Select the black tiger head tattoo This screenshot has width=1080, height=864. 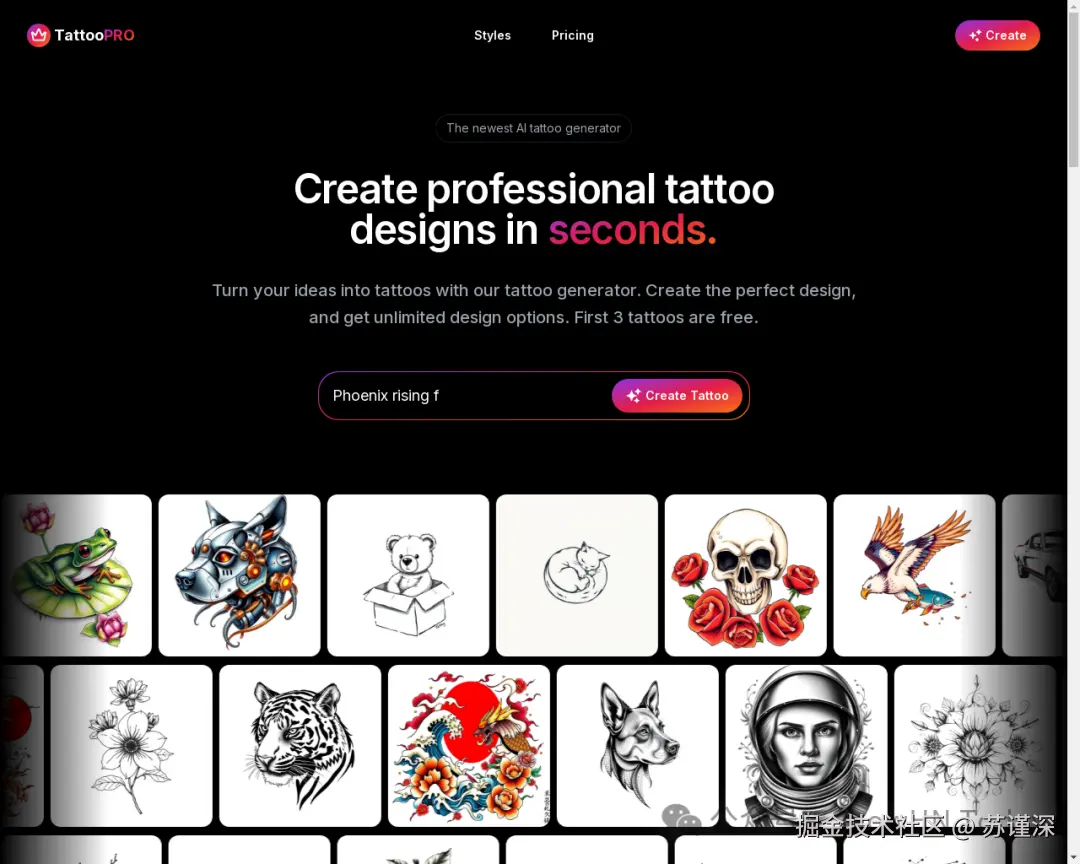(x=300, y=745)
